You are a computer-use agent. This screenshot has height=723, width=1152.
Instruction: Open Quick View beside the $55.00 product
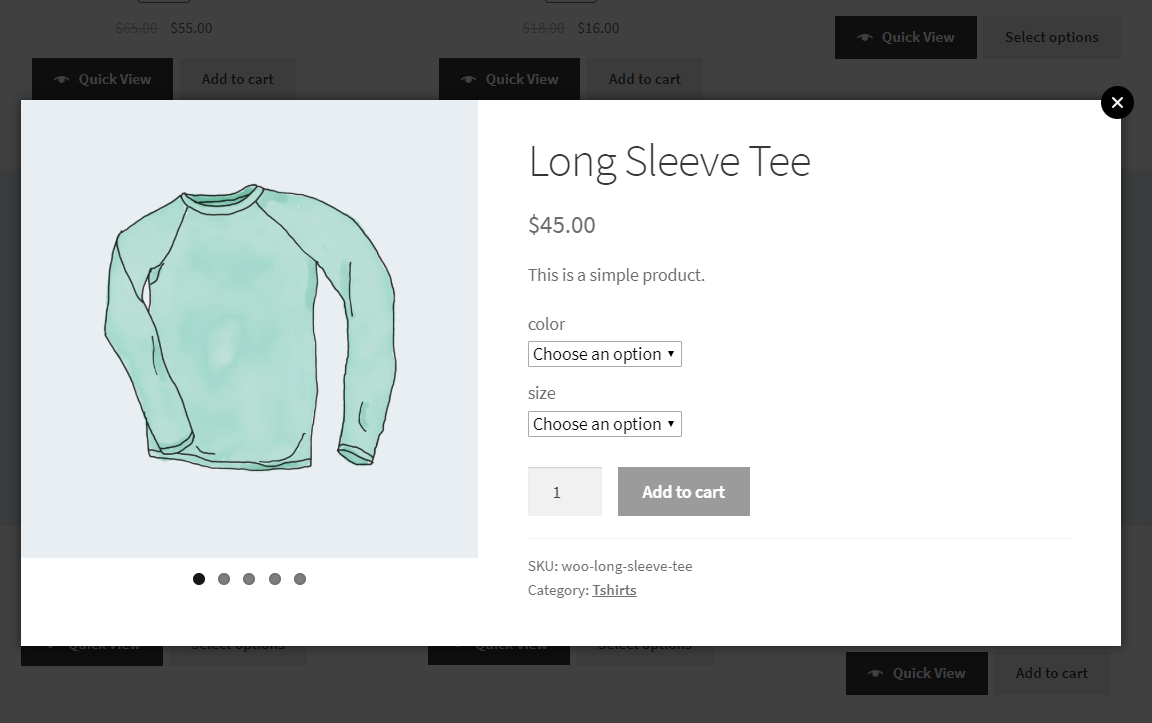point(102,79)
